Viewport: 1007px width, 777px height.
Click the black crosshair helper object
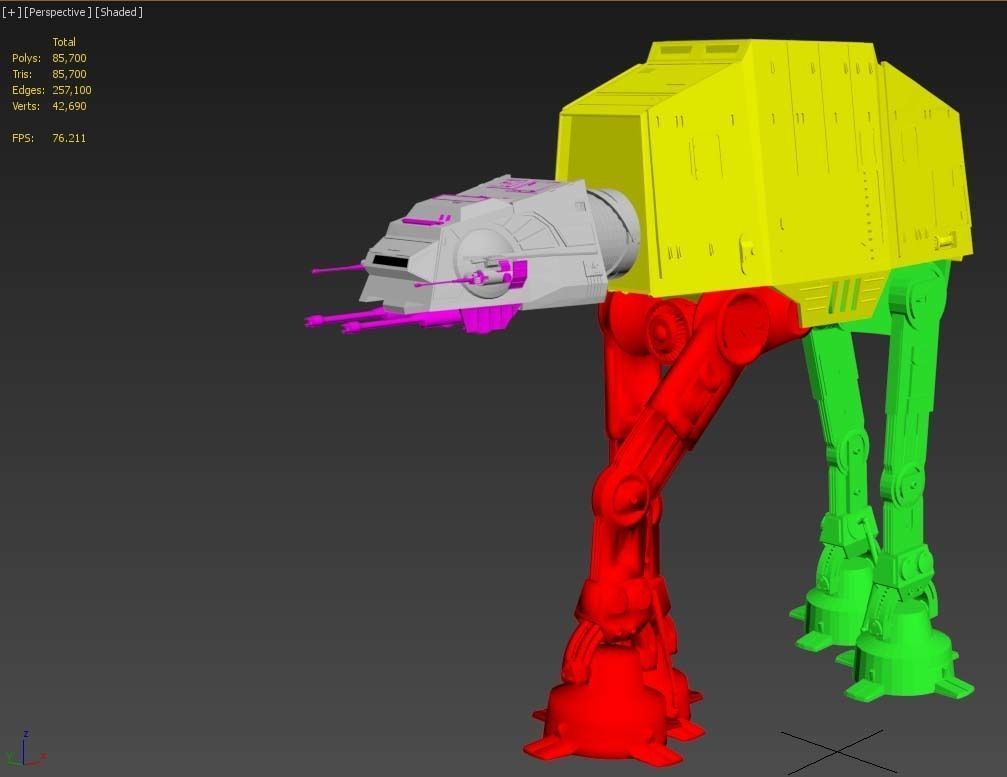coord(837,751)
